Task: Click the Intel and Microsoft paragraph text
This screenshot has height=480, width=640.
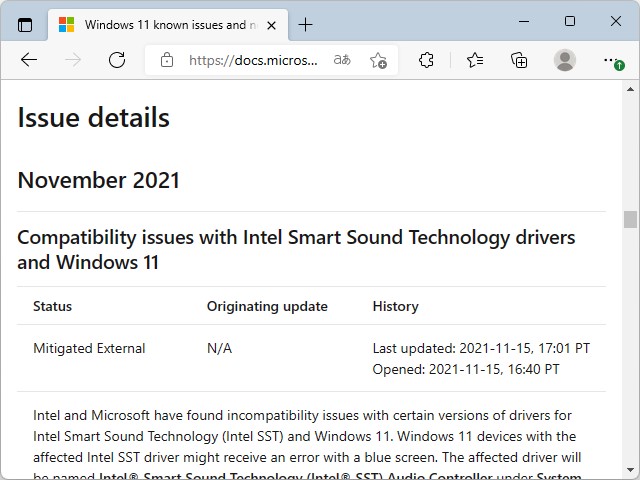Action: pos(307,446)
